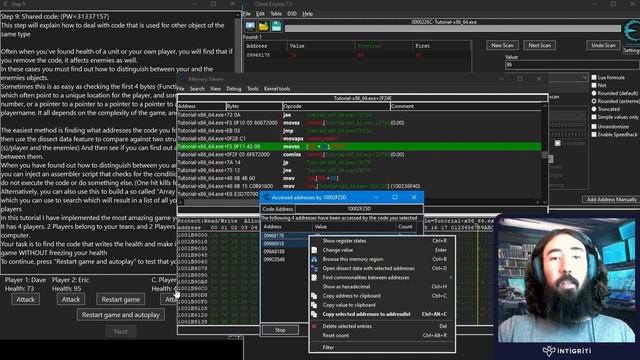The height and width of the screenshot is (360, 640).
Task: Click the Cheat Engine logo above Settings
Action: (x=632, y=31)
